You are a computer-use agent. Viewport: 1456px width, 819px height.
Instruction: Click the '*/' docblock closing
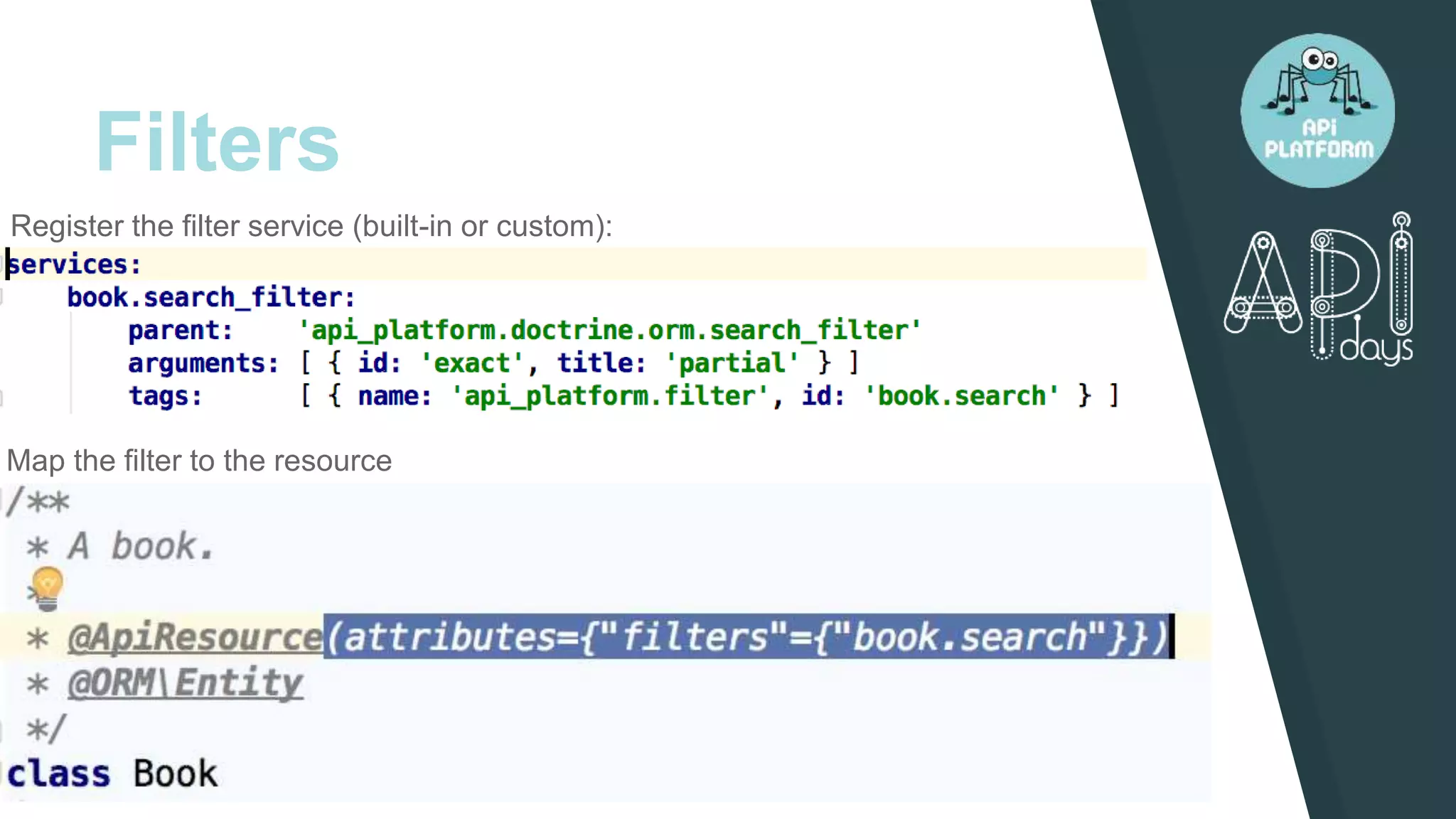46,729
